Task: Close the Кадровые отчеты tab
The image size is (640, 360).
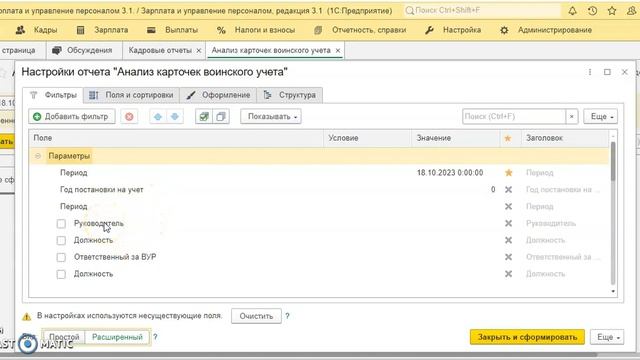Action: (199, 51)
